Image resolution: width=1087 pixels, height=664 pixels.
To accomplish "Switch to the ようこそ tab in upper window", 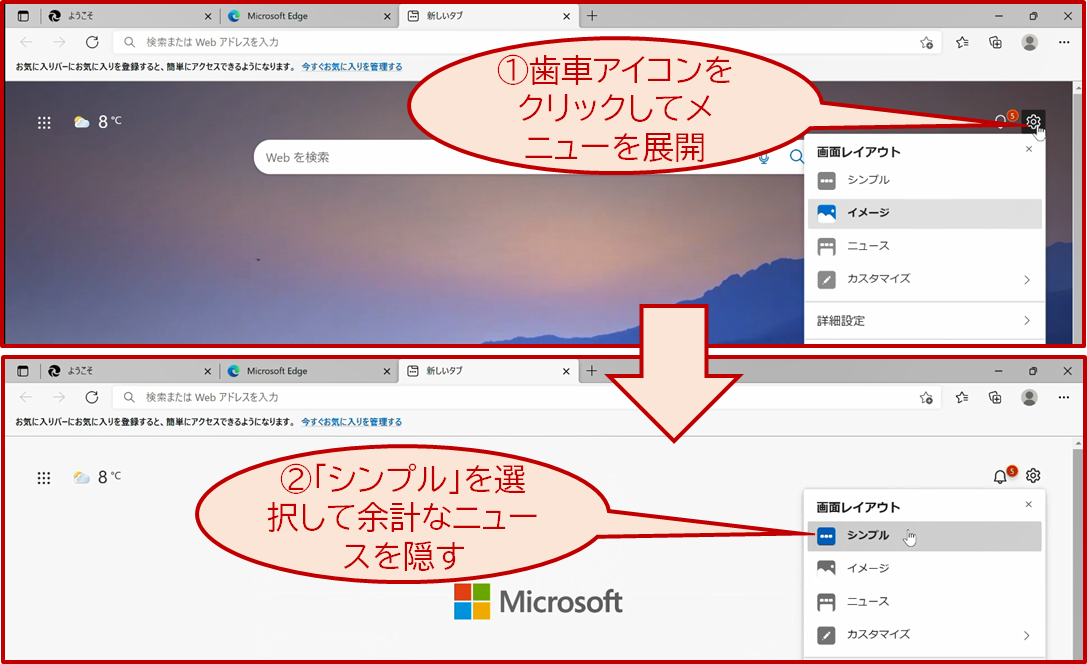I will pyautogui.click(x=130, y=16).
